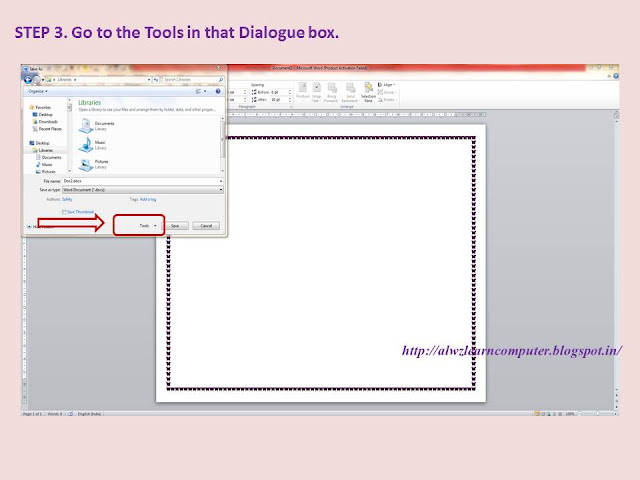The height and width of the screenshot is (480, 640).
Task: Click the Paragraph dialog launcher icon
Action: [x=291, y=107]
